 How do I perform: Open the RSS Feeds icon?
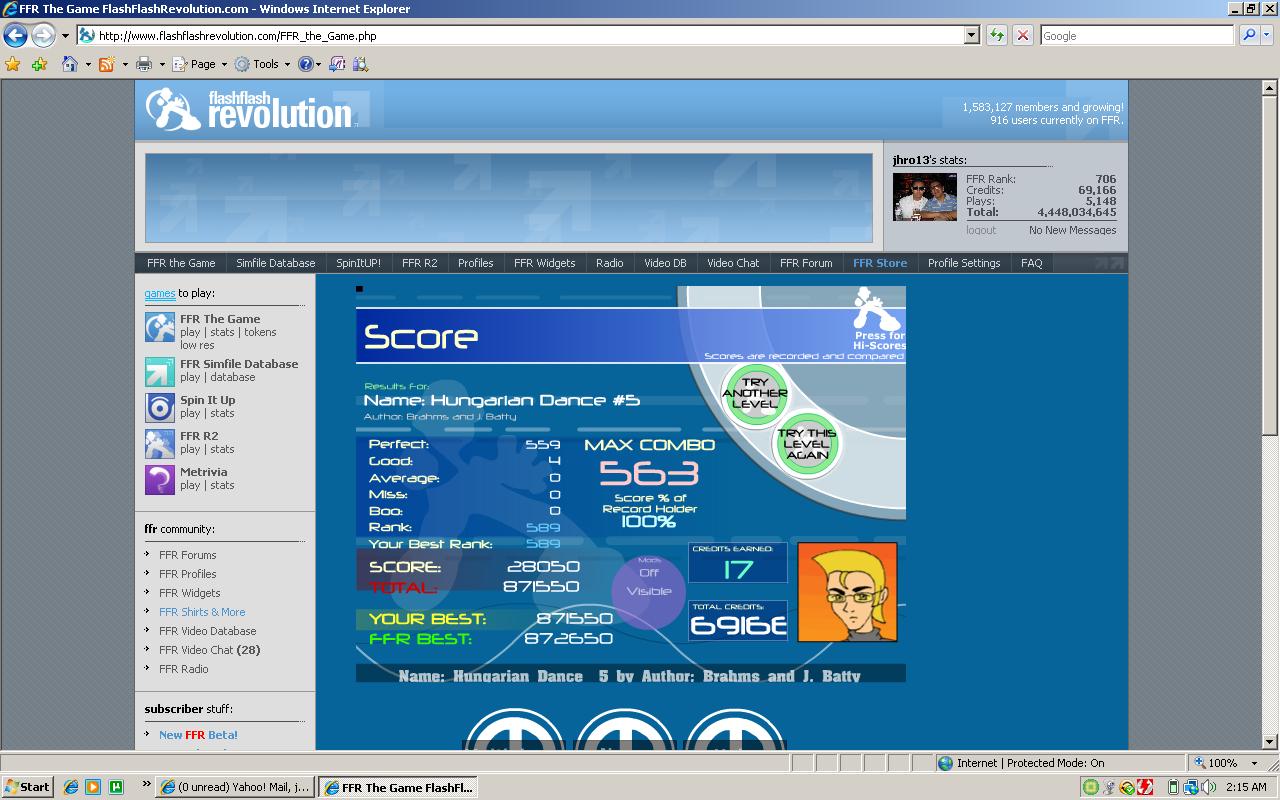pyautogui.click(x=106, y=64)
